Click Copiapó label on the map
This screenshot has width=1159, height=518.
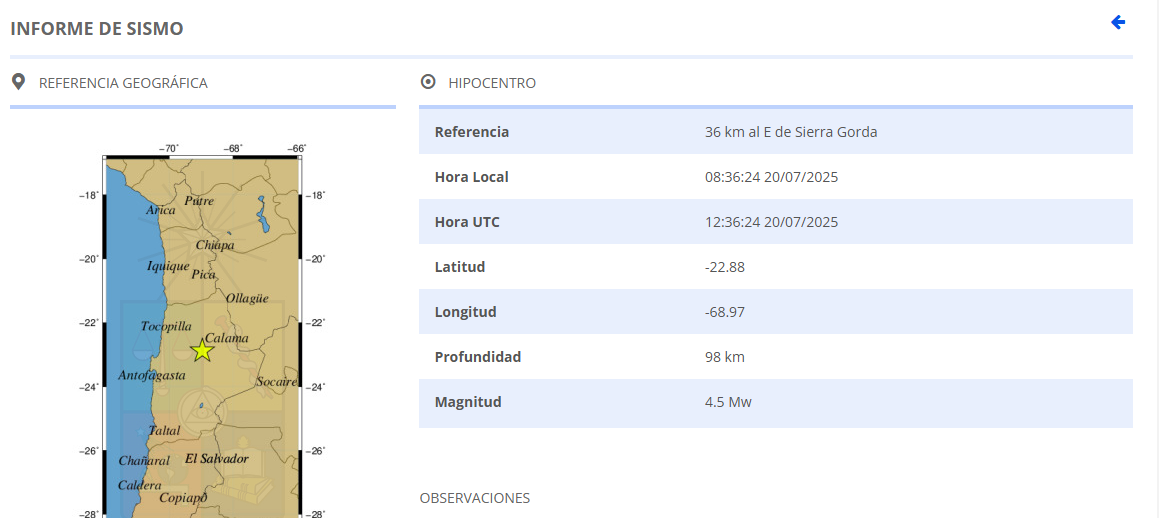coord(183,497)
